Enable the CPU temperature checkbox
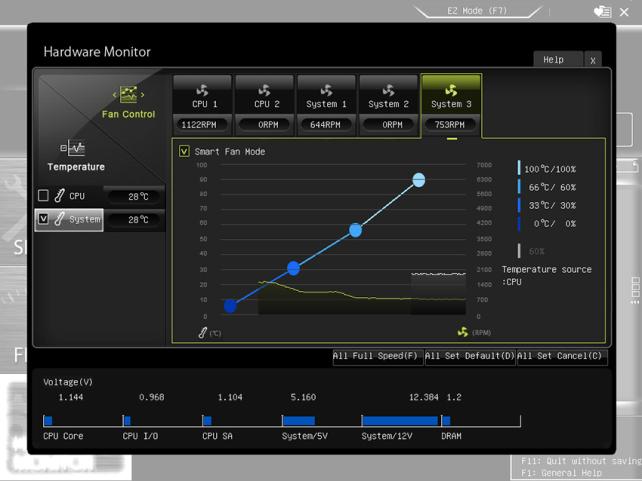The image size is (642, 481). click(43, 196)
